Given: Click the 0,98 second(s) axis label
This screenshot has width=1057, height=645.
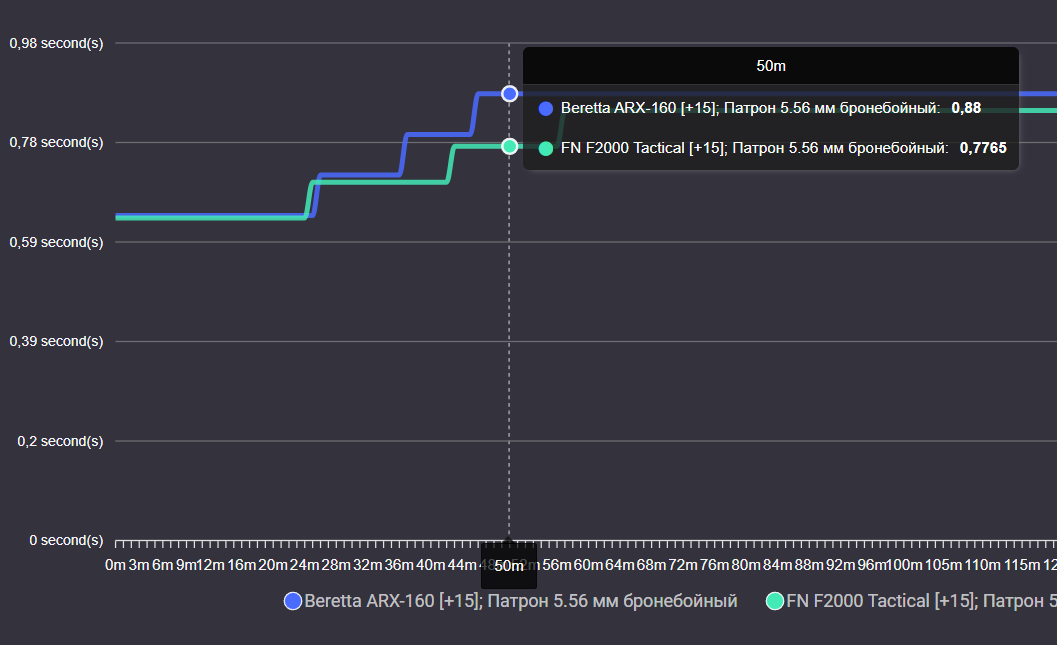Looking at the screenshot, I should (x=57, y=43).
